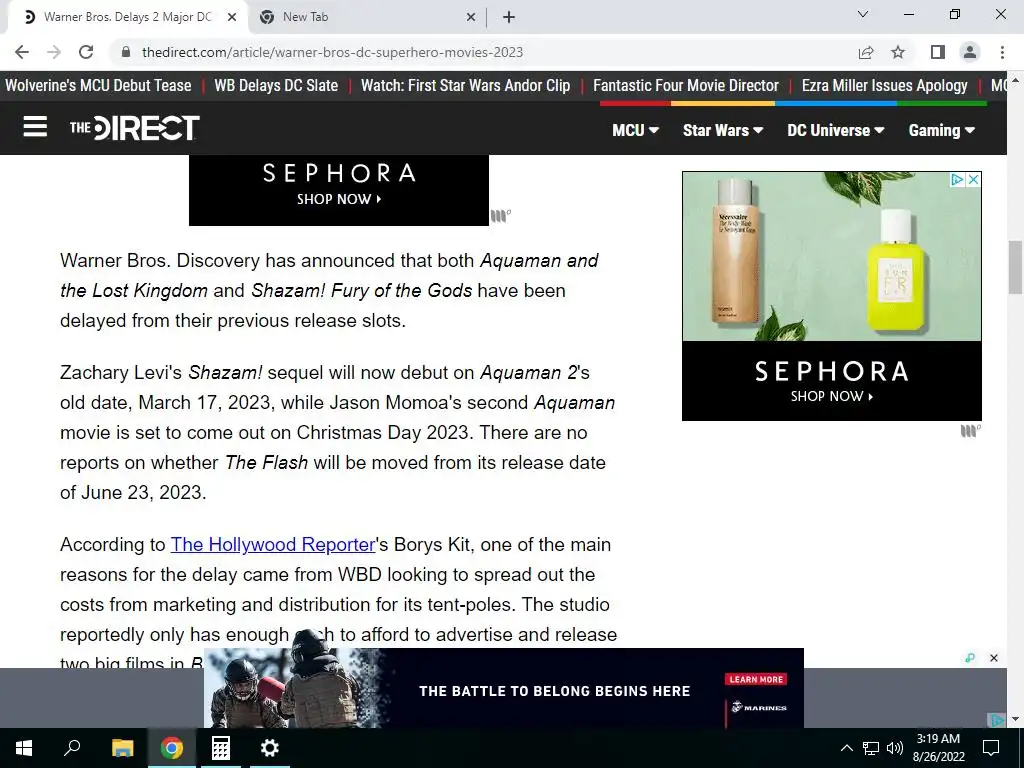This screenshot has width=1024, height=768.
Task: Go back using the browser back arrow
Action: click(22, 52)
